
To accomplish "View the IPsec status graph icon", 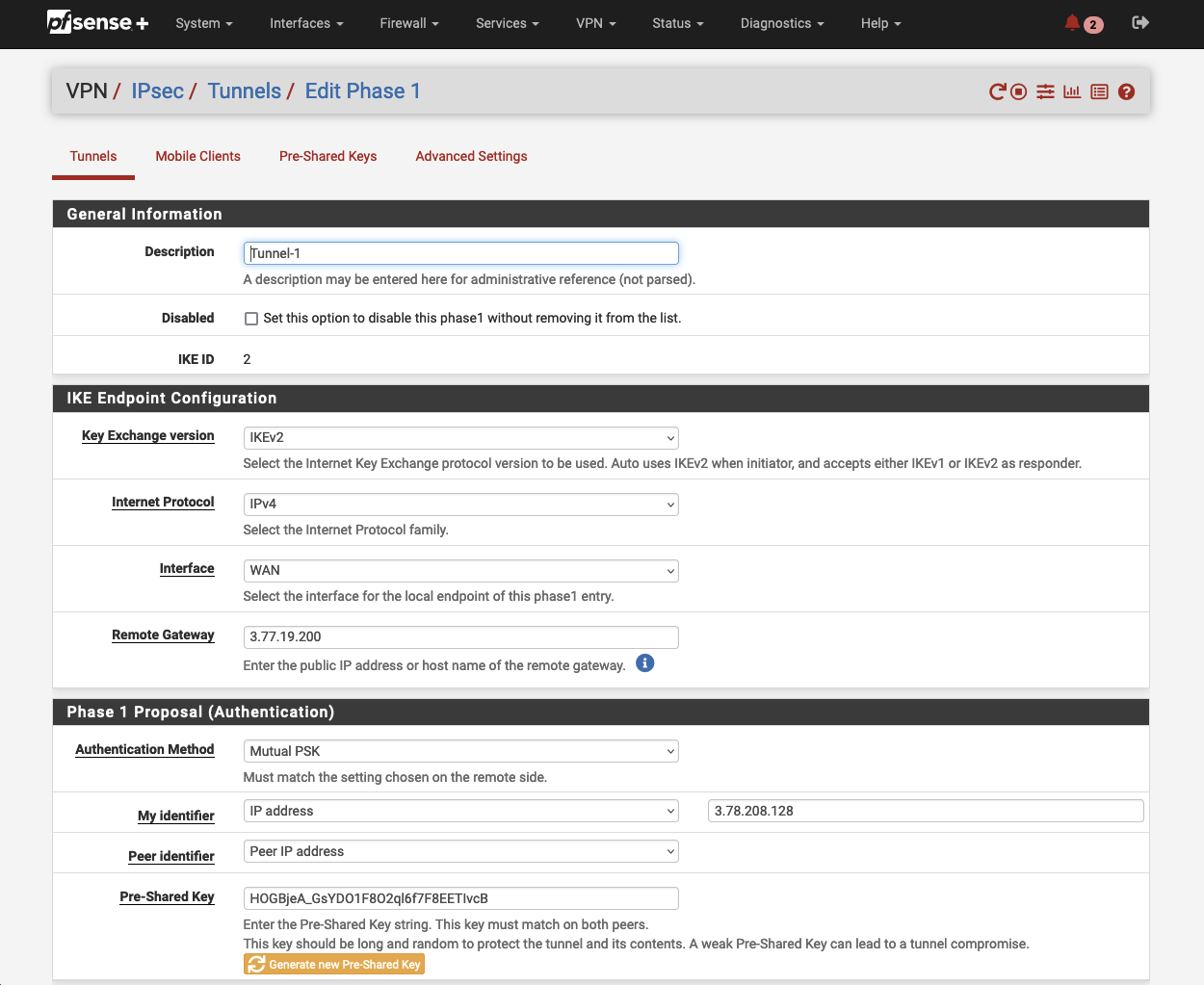I will (x=1072, y=91).
